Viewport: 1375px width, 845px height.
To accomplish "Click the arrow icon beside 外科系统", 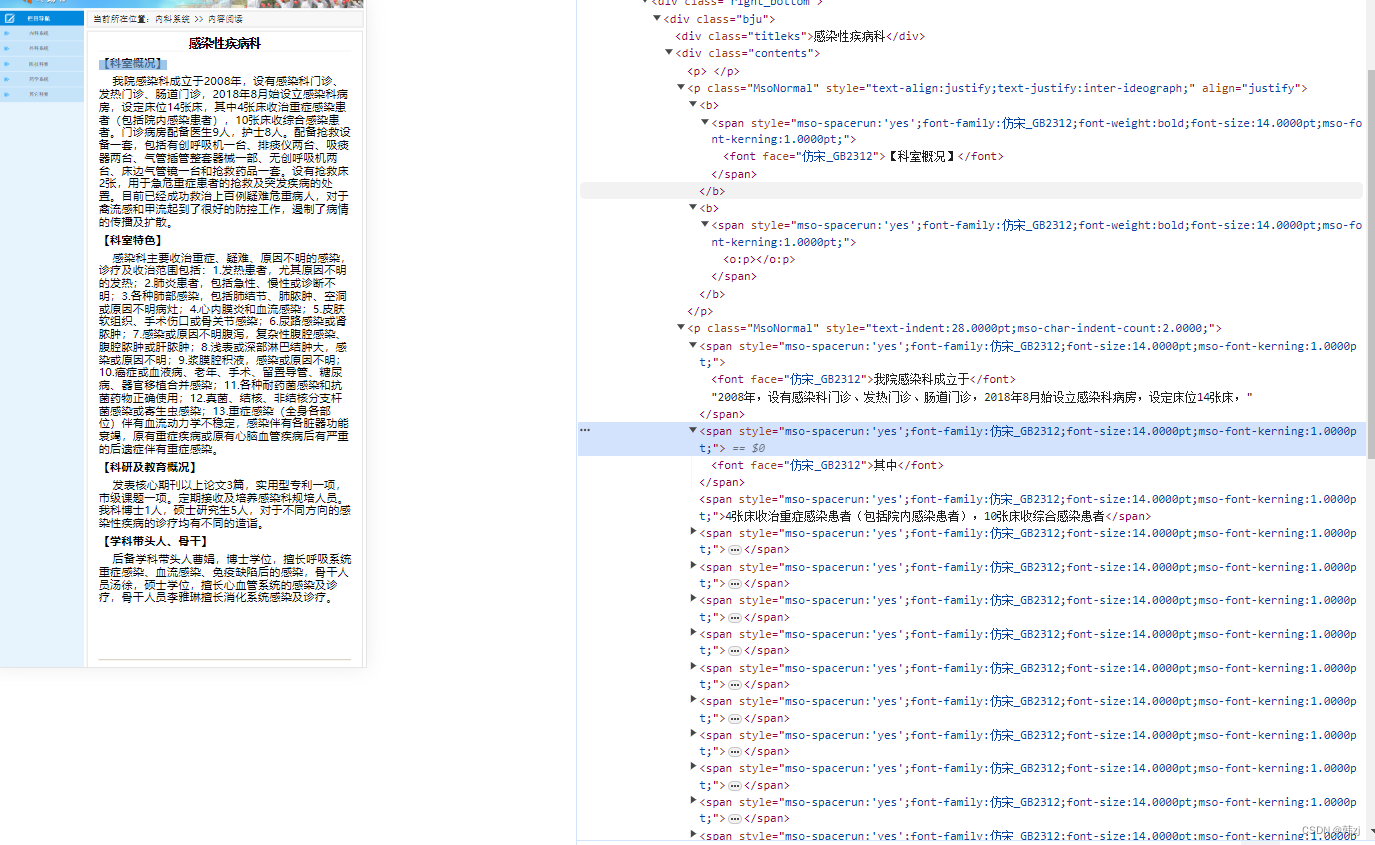I will pos(6,48).
